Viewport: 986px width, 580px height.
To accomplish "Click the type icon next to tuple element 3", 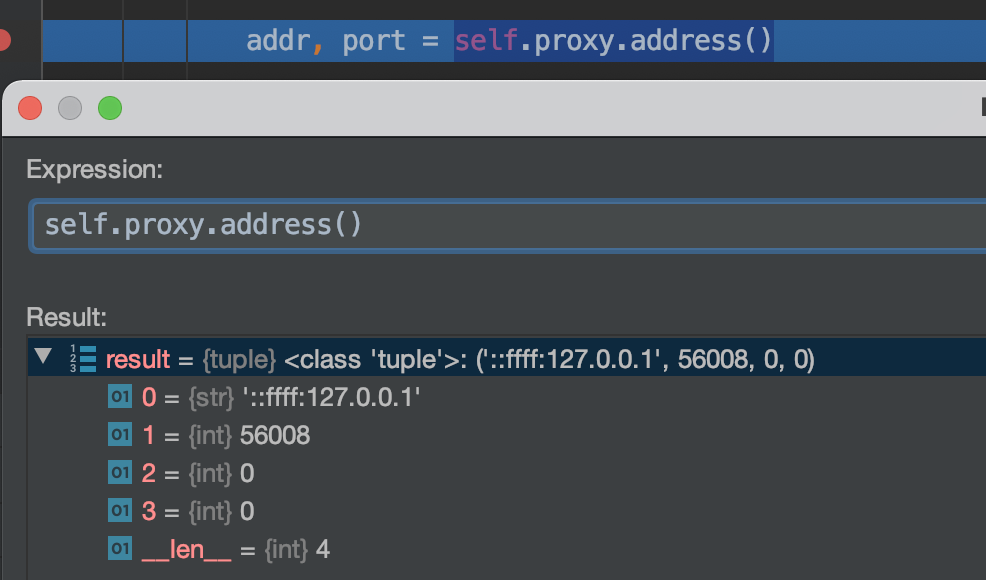I will tap(119, 511).
